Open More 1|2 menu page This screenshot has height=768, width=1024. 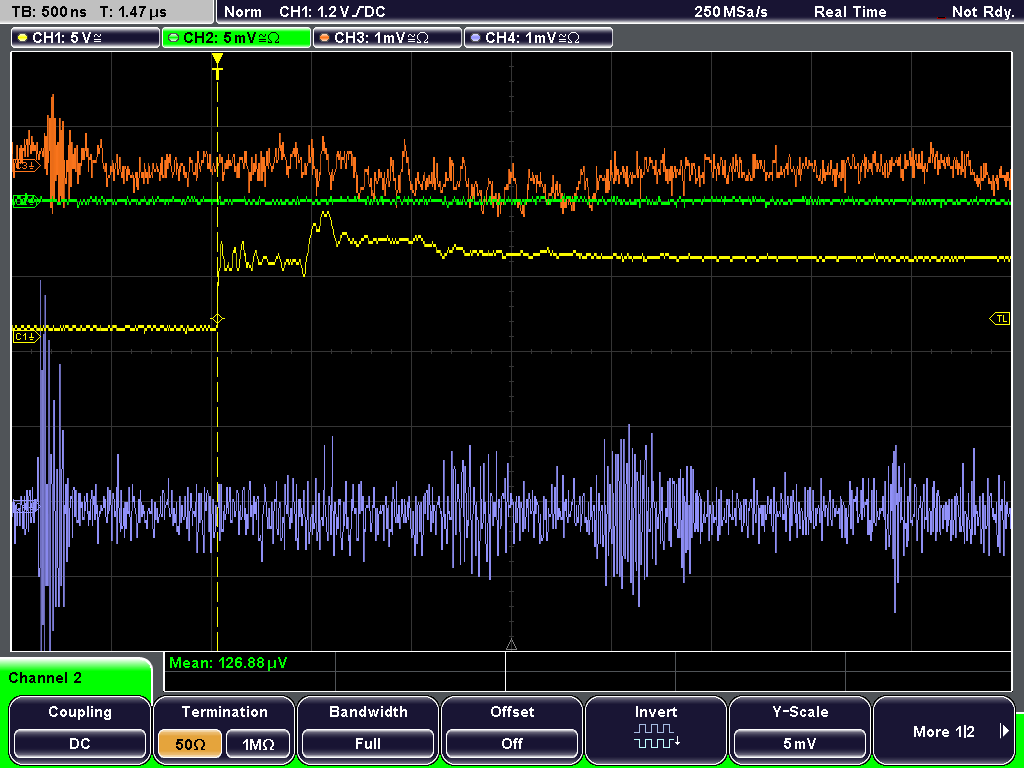click(x=944, y=729)
